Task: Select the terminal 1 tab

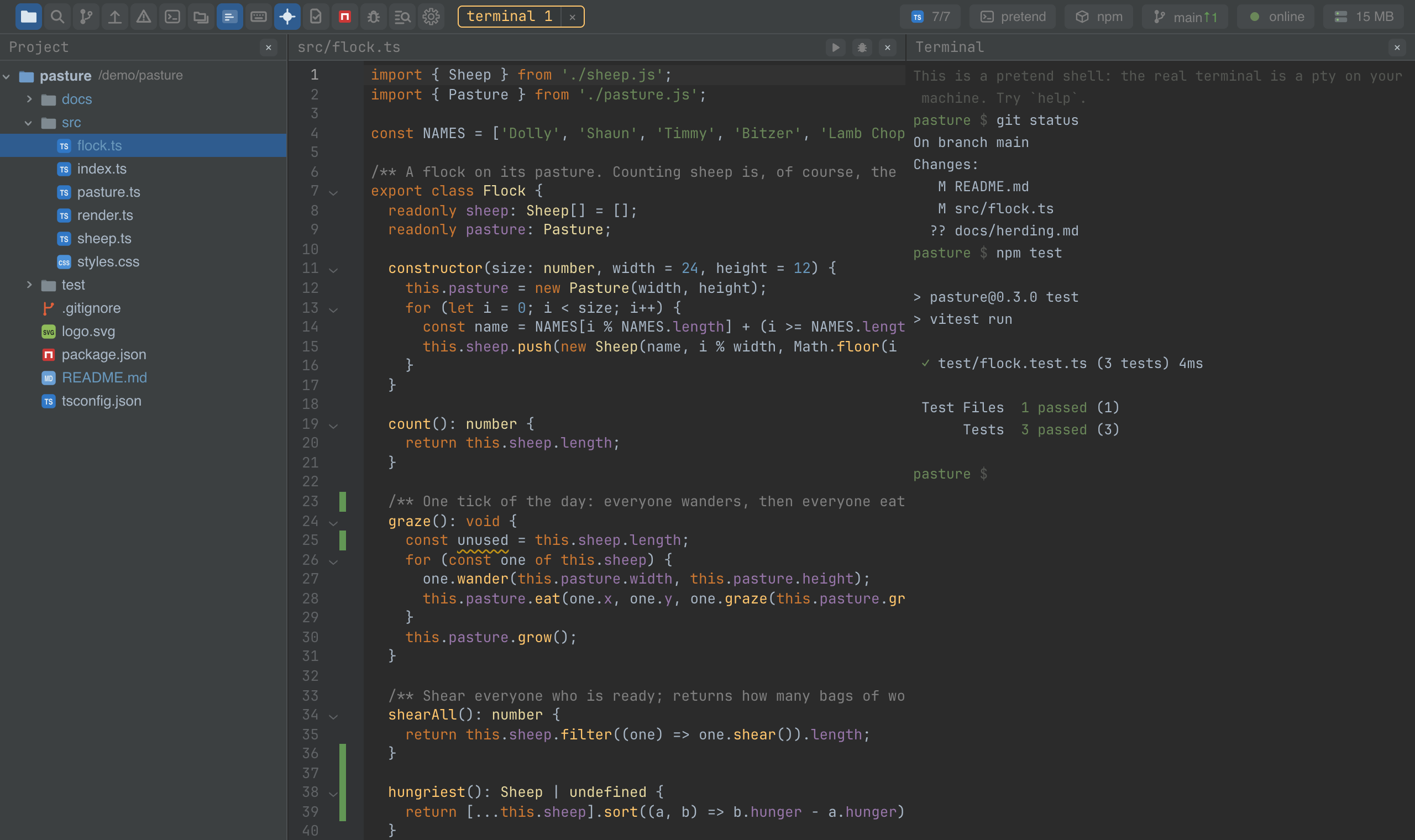Action: (x=510, y=17)
